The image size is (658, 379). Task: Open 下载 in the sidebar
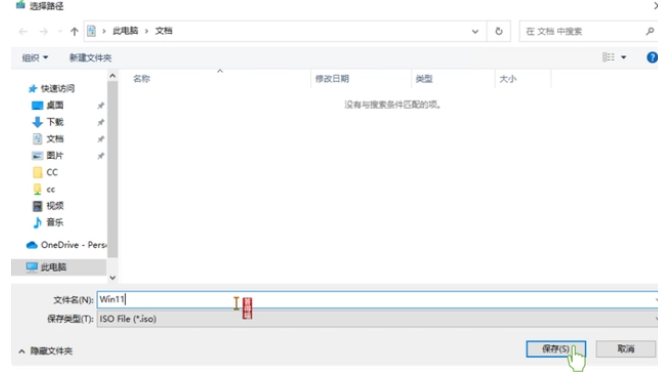[x=48, y=122]
